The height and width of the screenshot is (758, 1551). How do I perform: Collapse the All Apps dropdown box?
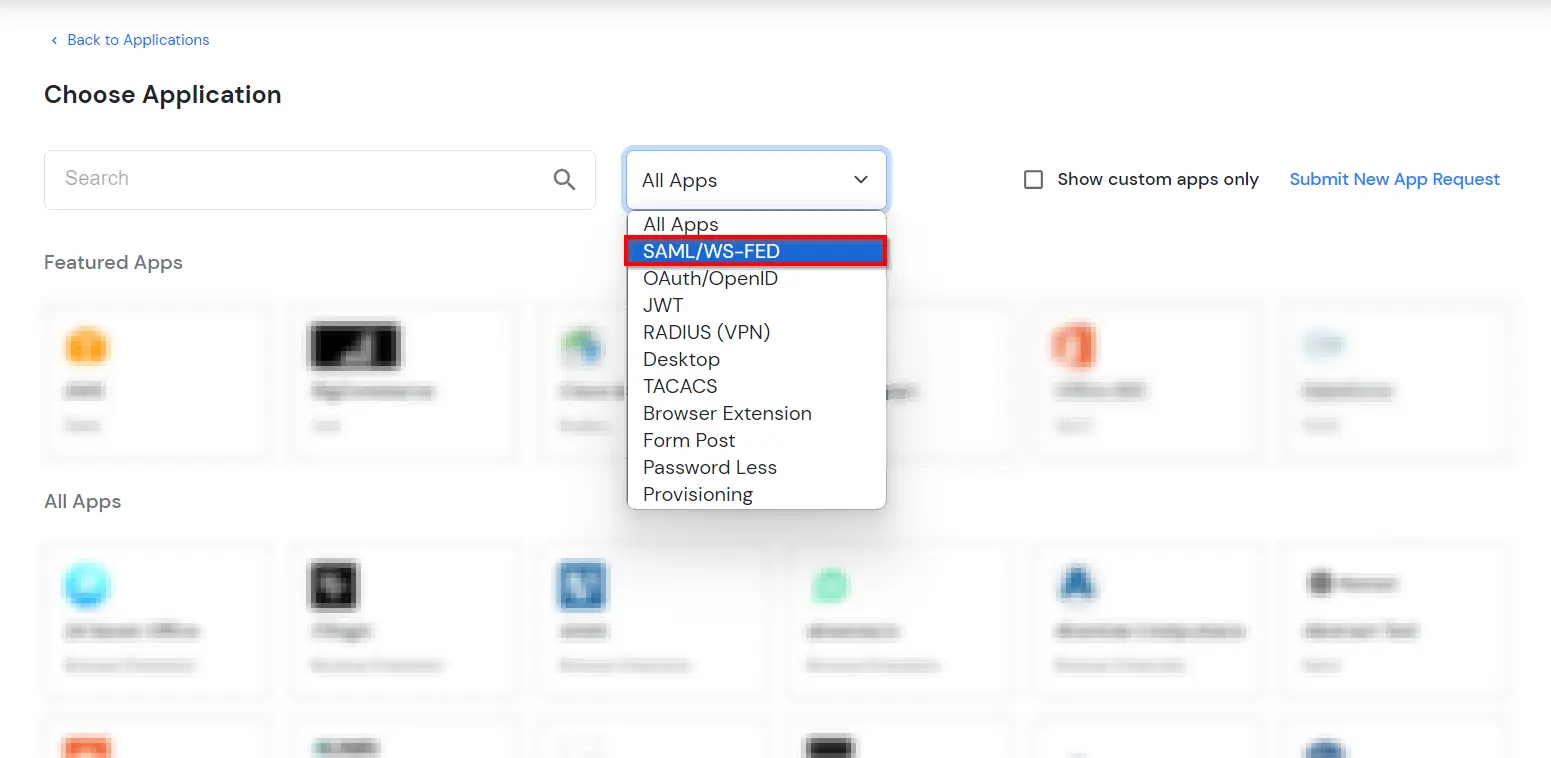756,180
